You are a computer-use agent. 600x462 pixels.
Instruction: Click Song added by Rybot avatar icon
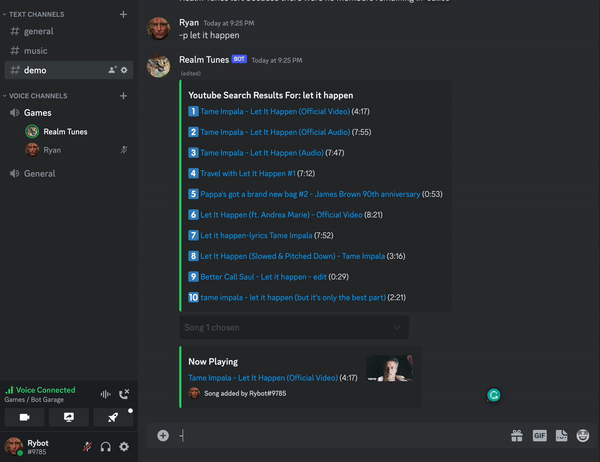pyautogui.click(x=194, y=393)
